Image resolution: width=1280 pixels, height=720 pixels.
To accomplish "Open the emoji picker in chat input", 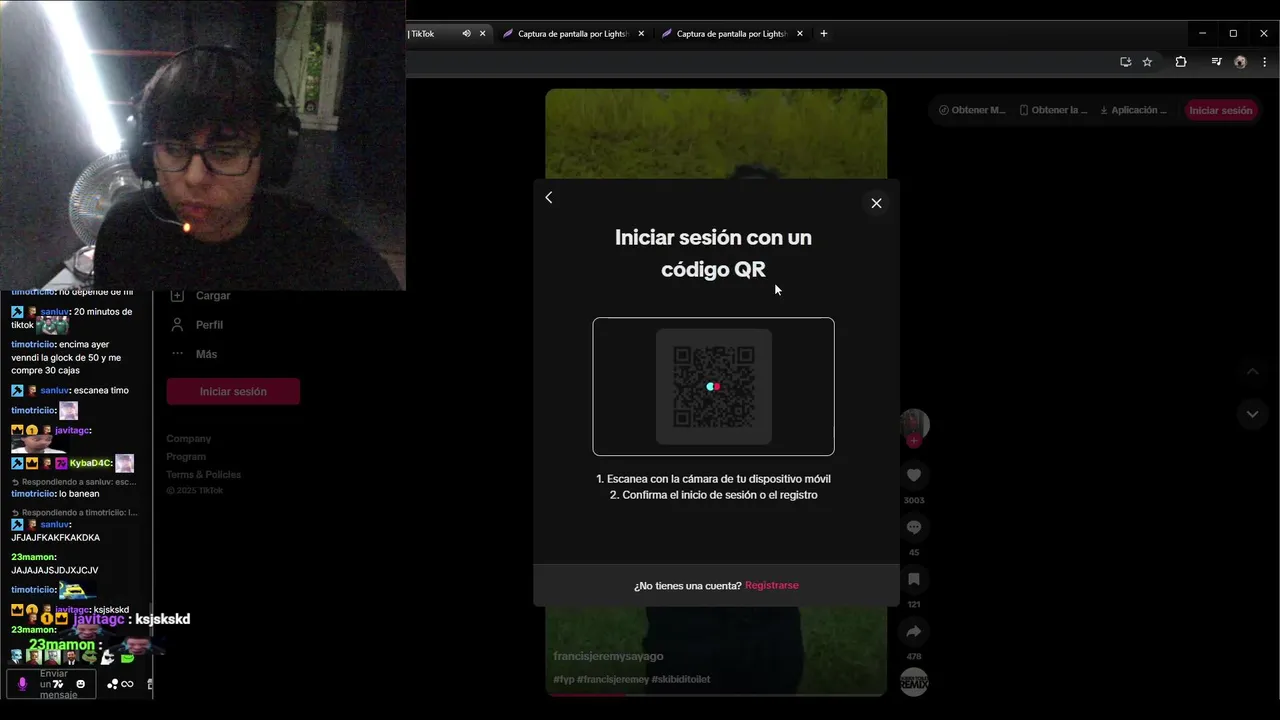I will [81, 684].
